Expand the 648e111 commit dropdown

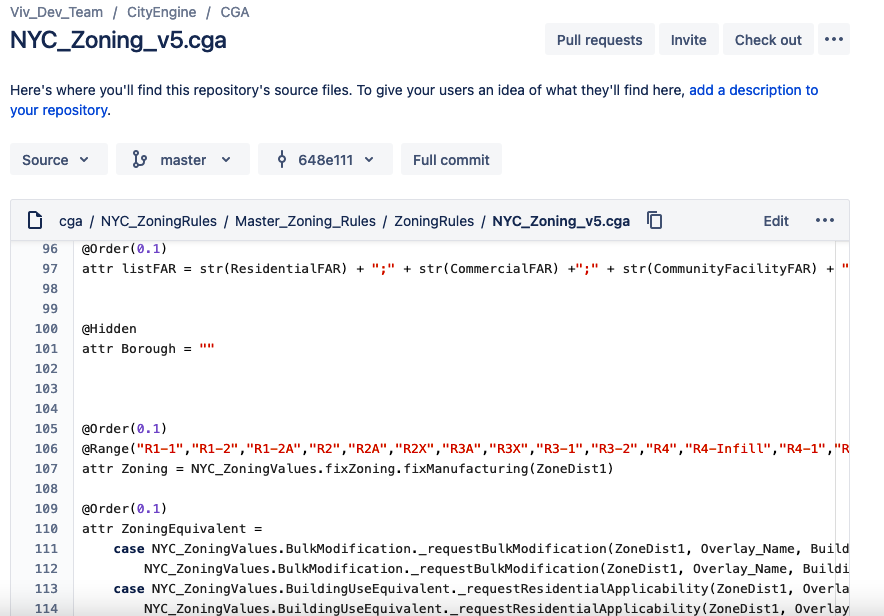(325, 159)
